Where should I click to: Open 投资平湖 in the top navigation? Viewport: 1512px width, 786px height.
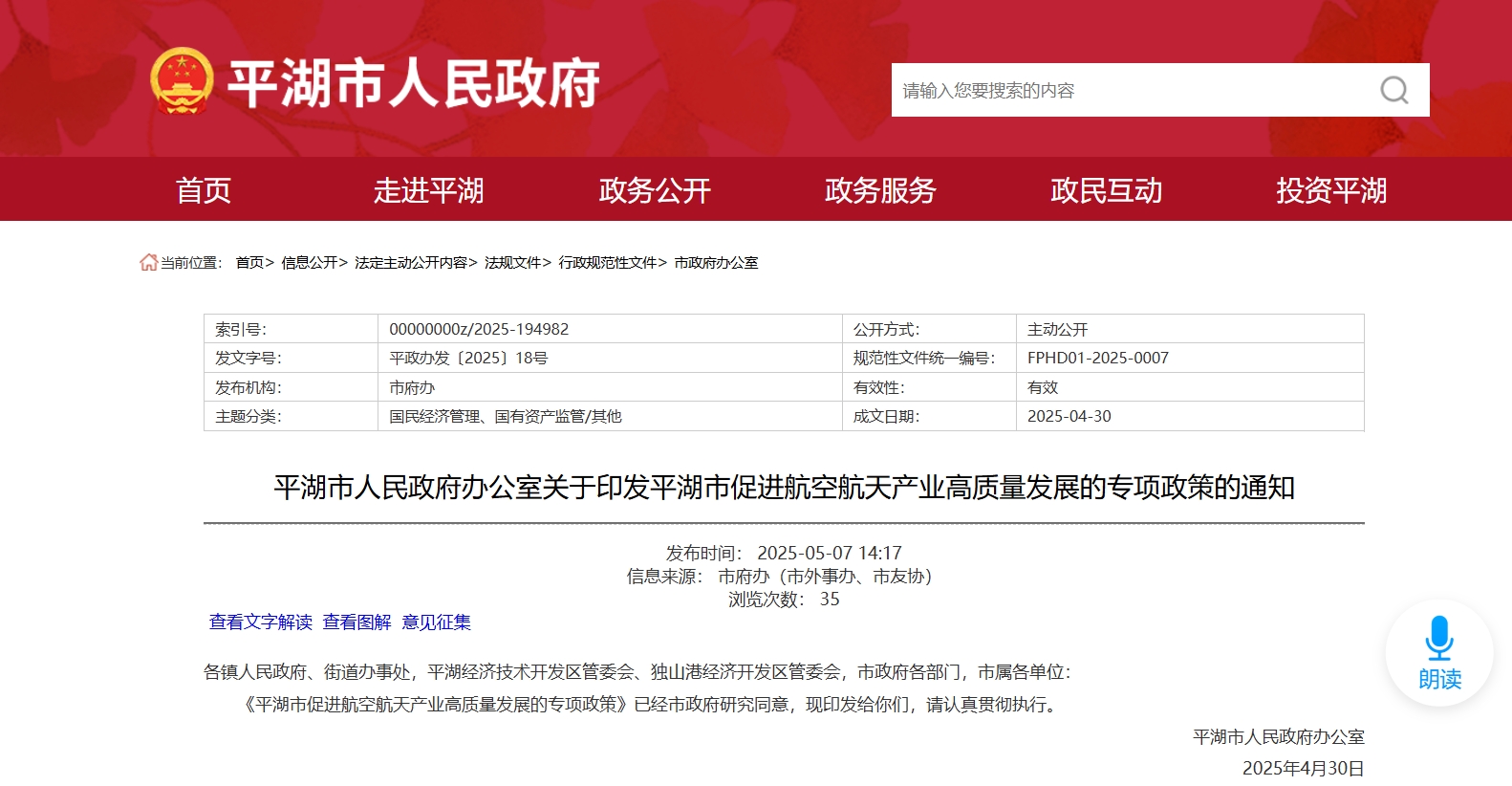click(x=1331, y=190)
